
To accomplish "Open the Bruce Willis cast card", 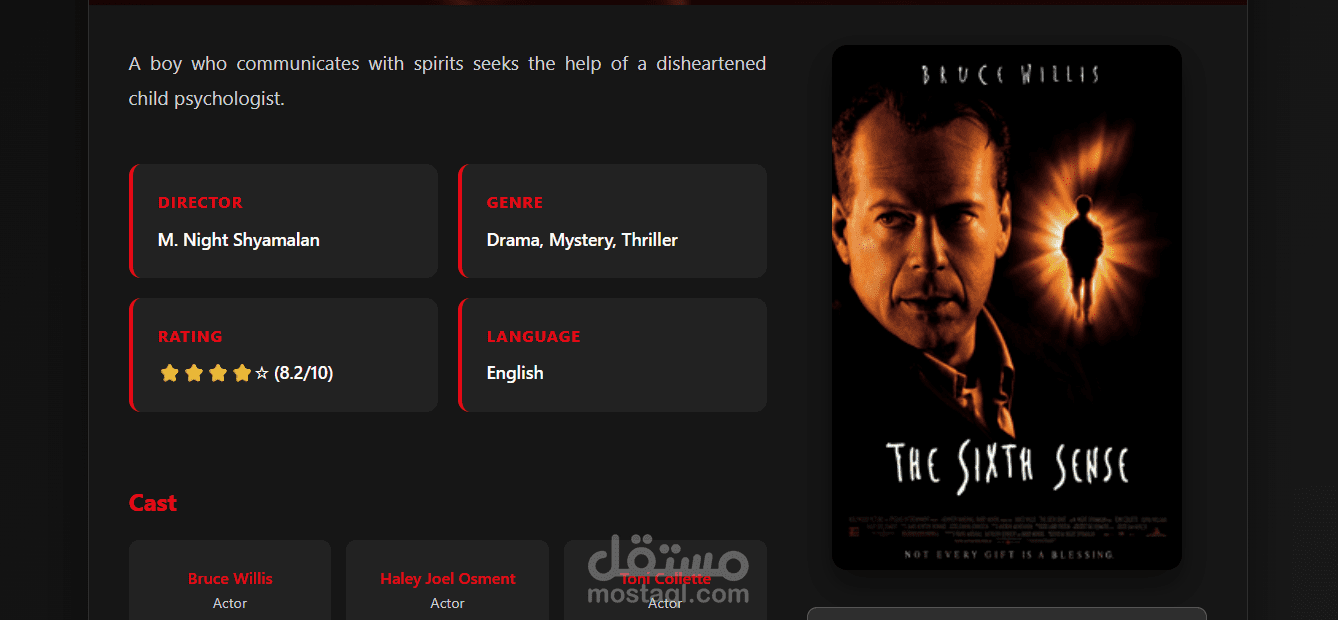I will (230, 580).
